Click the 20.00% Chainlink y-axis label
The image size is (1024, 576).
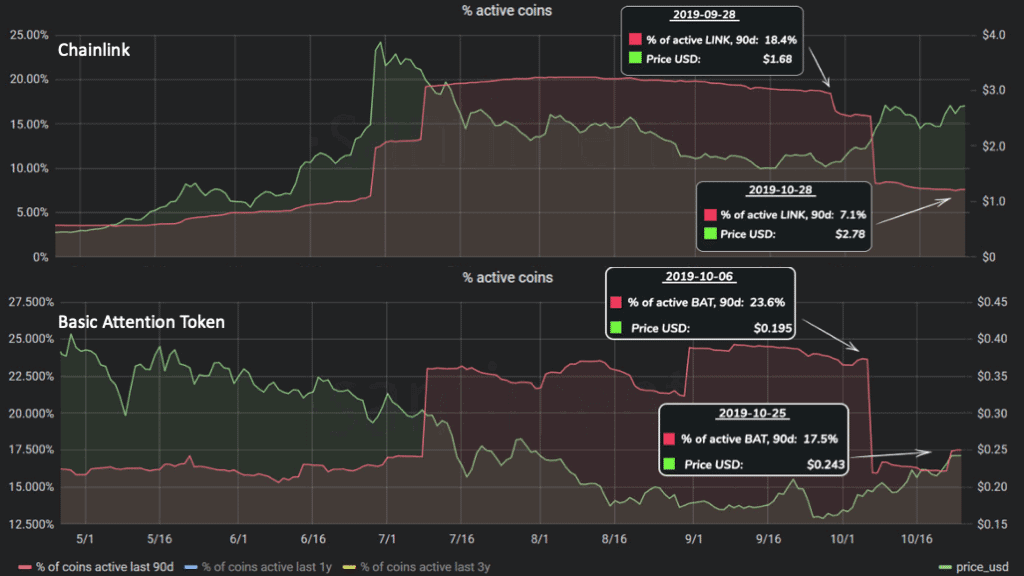point(29,79)
